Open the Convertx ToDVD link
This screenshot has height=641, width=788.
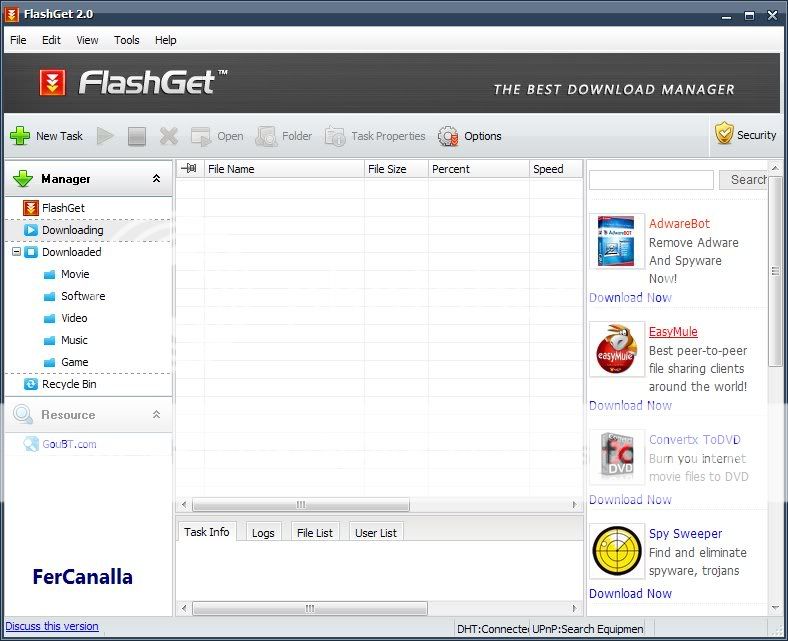point(695,440)
